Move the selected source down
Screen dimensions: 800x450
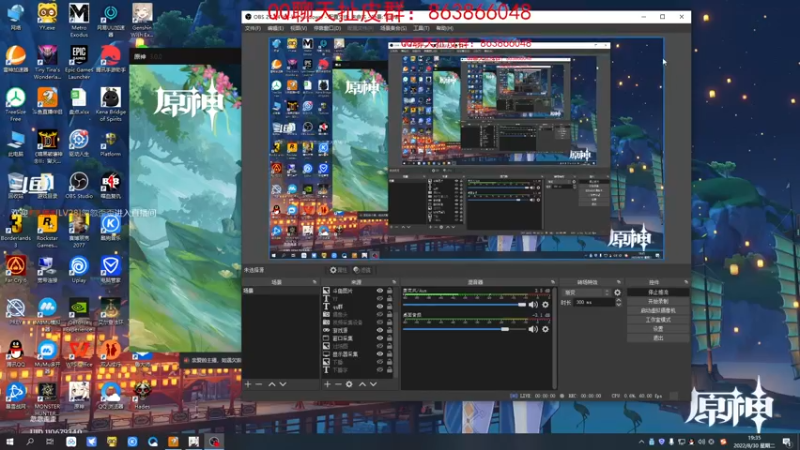tap(373, 384)
